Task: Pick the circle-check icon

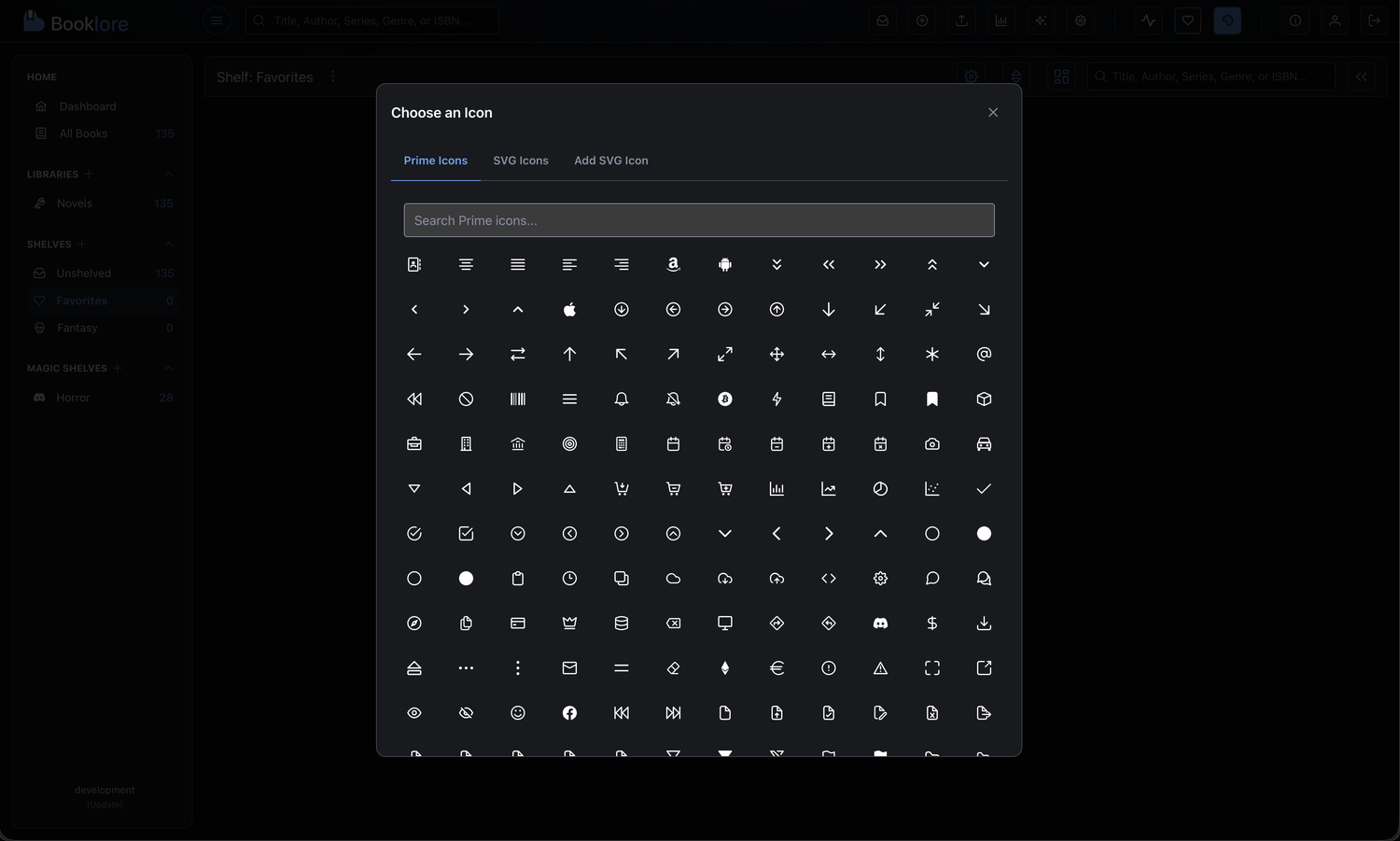Action: pyautogui.click(x=413, y=533)
